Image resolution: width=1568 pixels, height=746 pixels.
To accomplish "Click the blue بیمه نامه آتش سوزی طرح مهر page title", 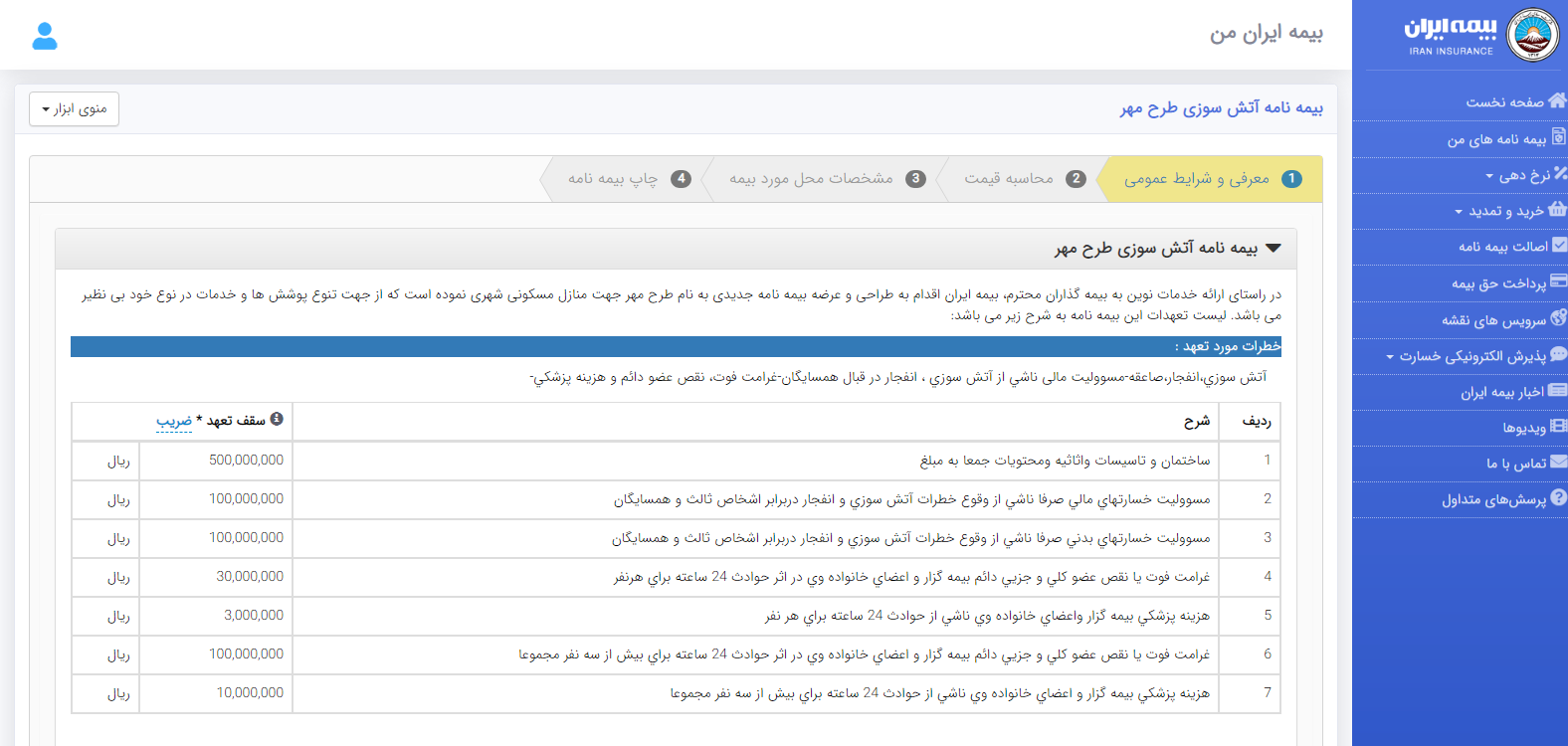I will pos(1222,107).
